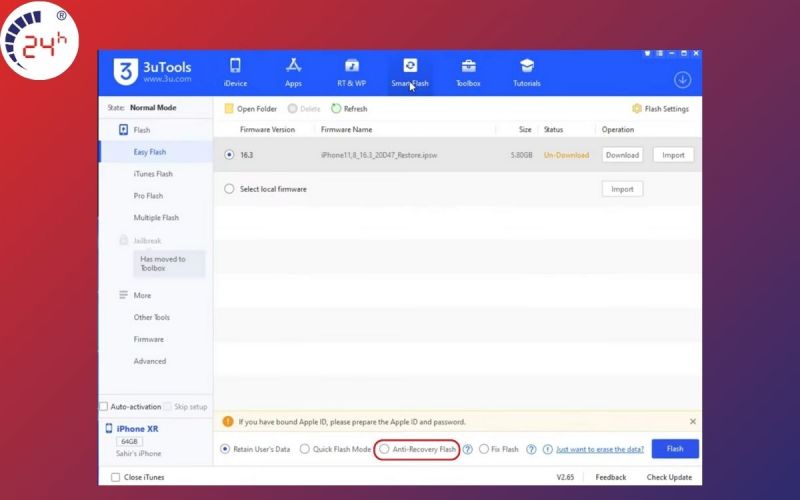Click Open Folder in toolbar

[251, 109]
